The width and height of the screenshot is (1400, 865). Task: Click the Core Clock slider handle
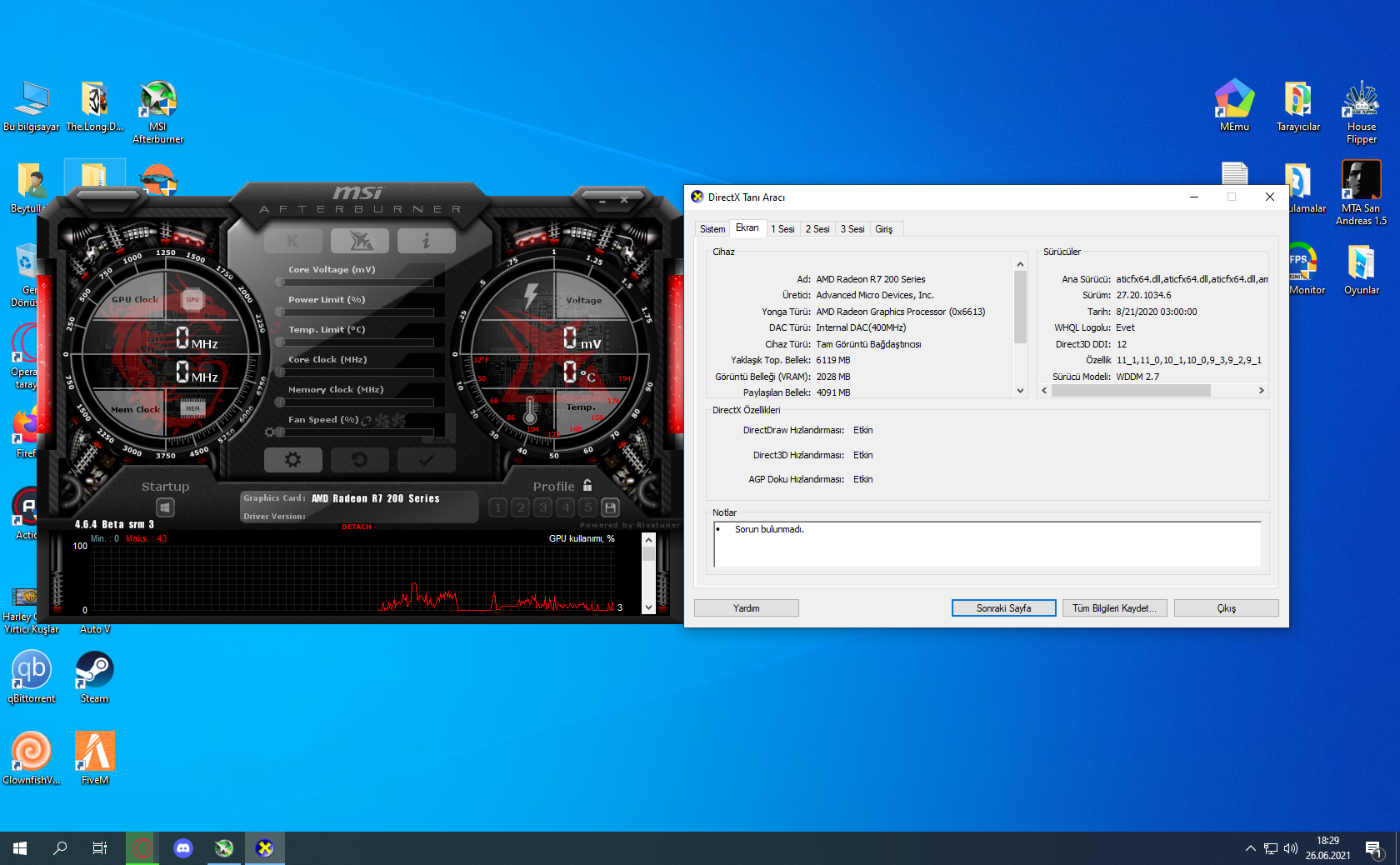280,372
